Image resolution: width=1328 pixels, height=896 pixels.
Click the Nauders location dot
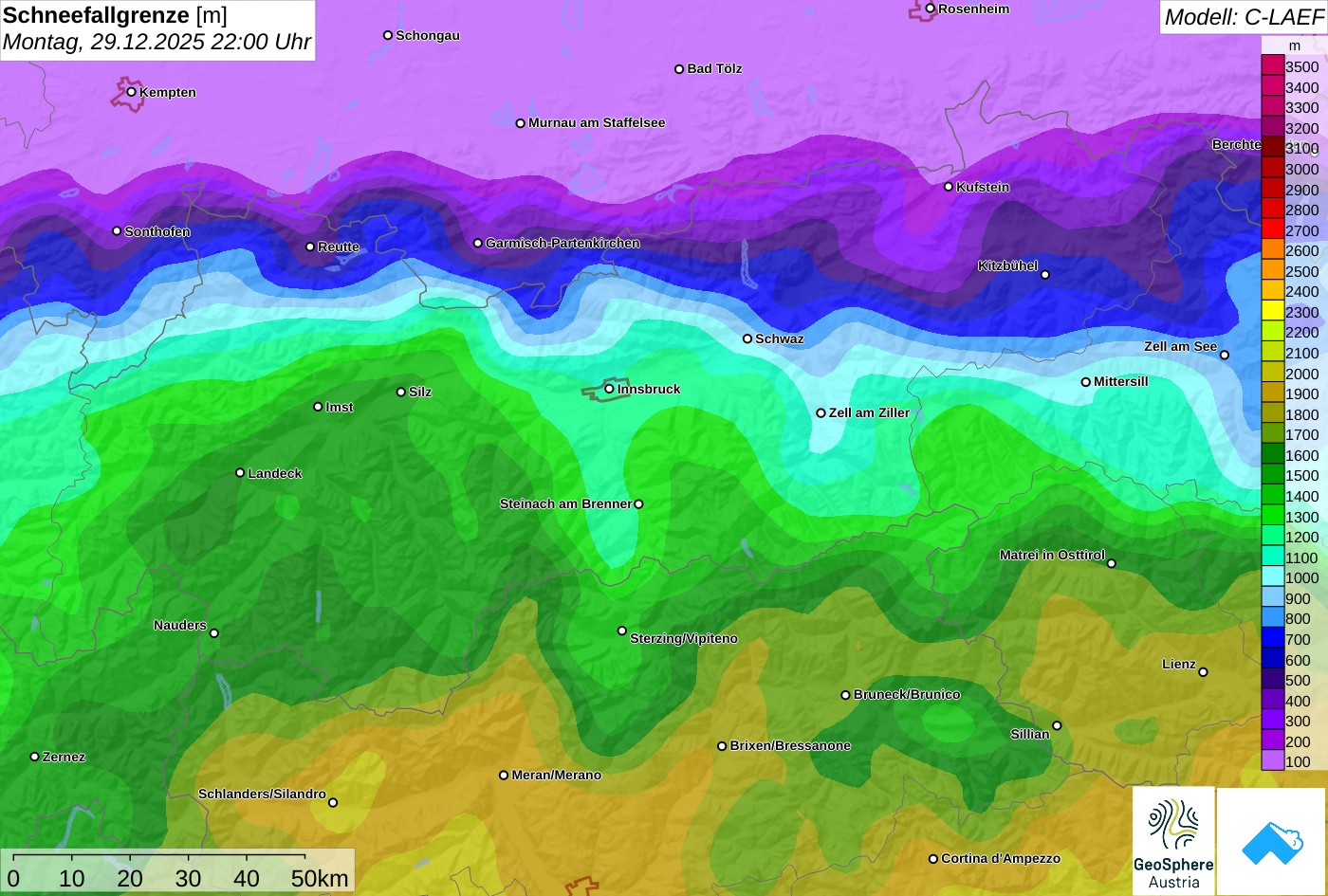click(213, 633)
